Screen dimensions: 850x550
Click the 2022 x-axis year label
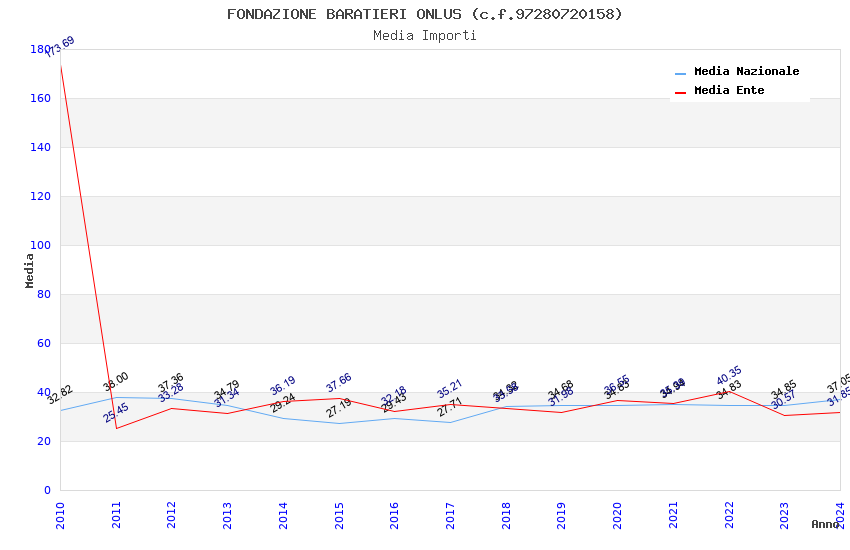(729, 515)
